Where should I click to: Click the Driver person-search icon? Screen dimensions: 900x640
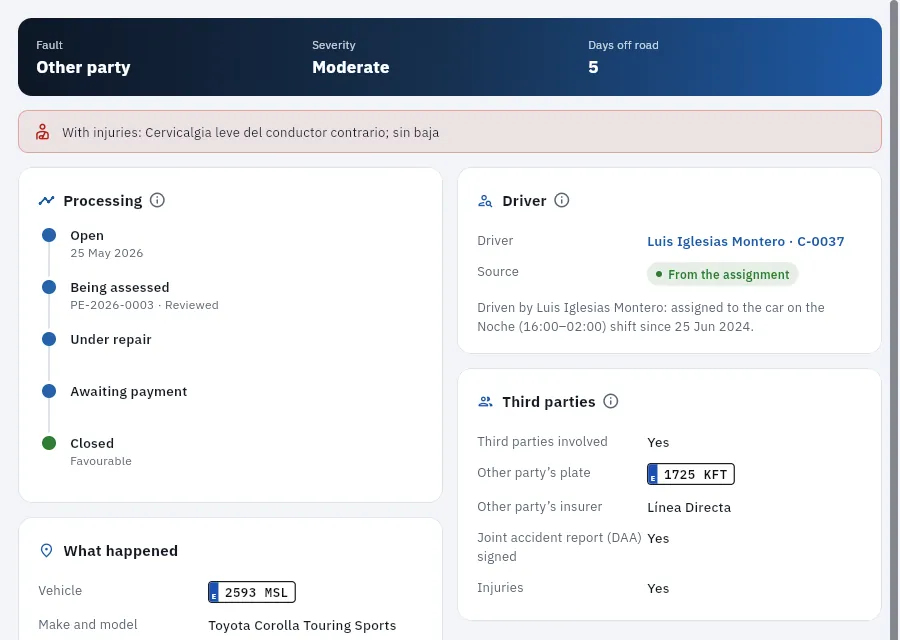(485, 201)
